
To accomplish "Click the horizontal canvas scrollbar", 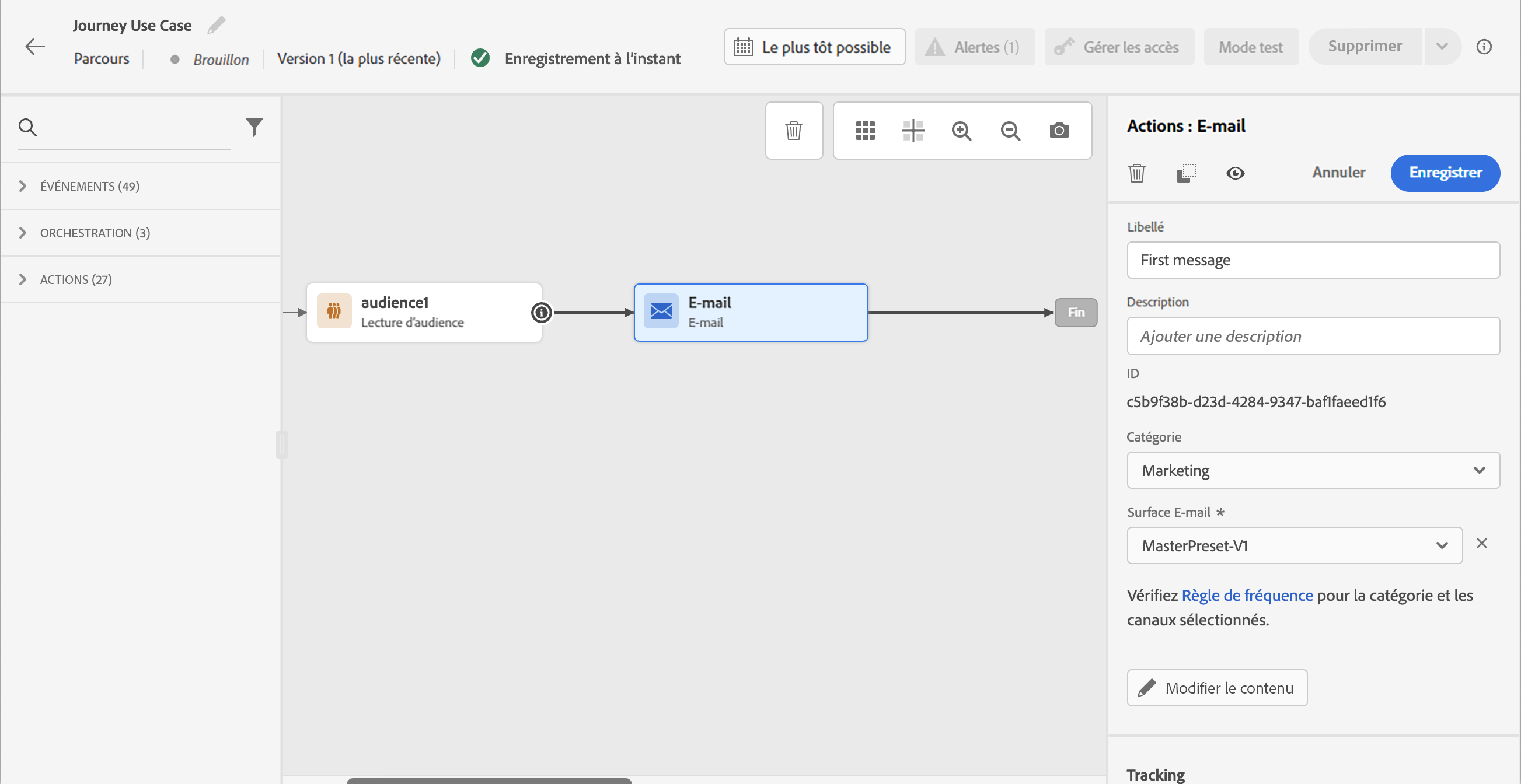I will [x=489, y=780].
